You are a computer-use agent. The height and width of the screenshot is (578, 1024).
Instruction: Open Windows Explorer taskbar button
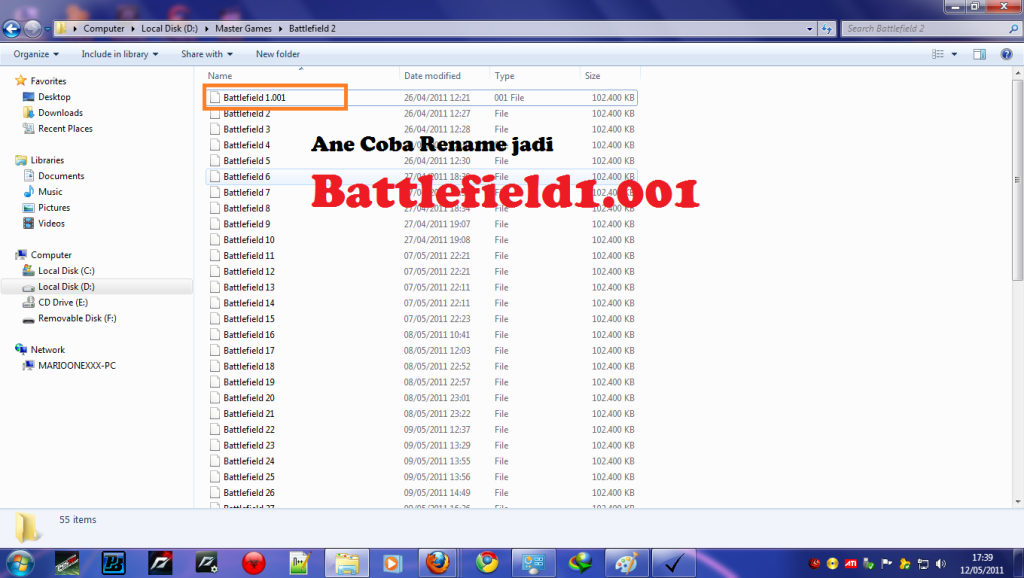(x=346, y=563)
